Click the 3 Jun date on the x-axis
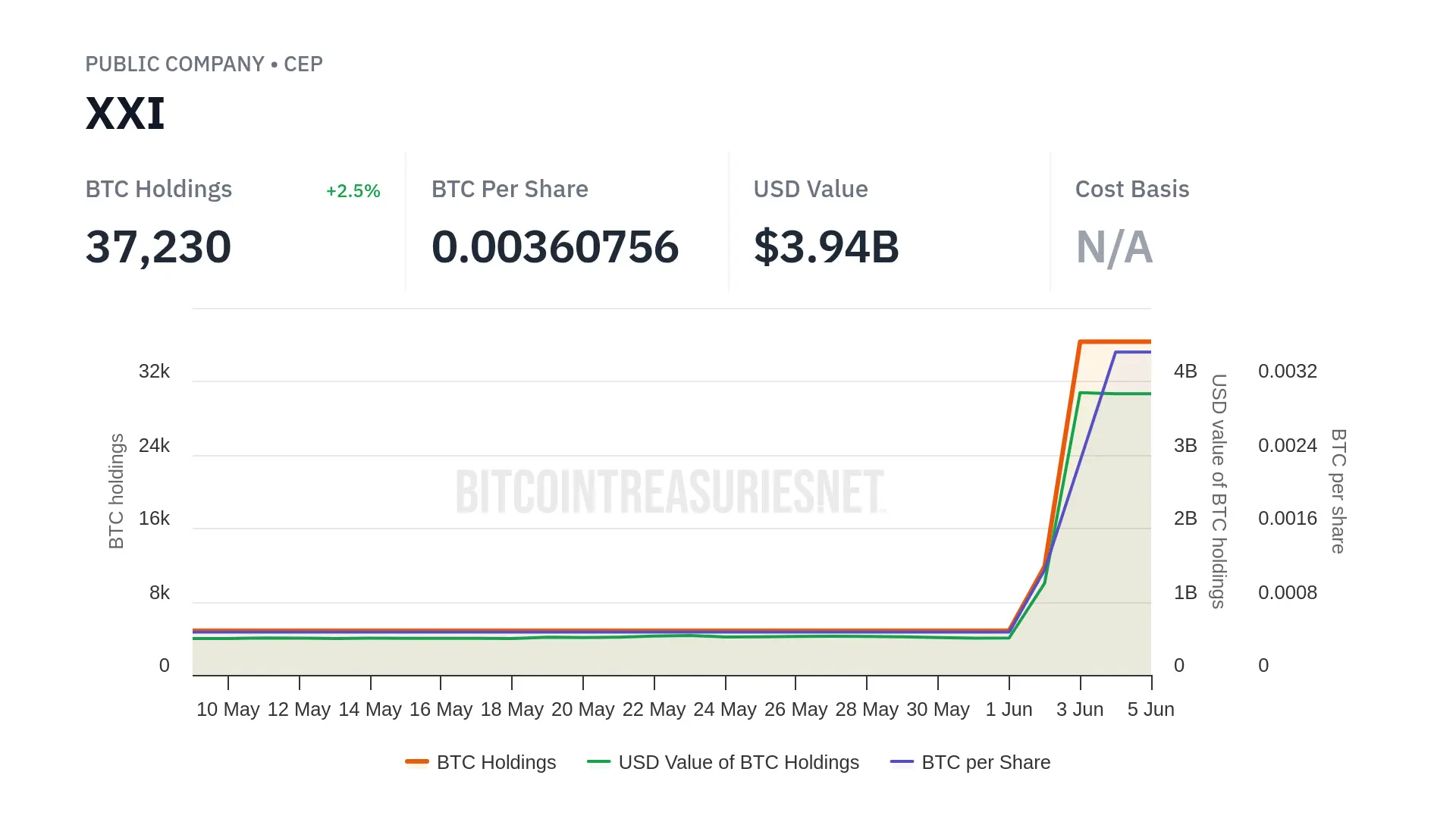 1080,710
